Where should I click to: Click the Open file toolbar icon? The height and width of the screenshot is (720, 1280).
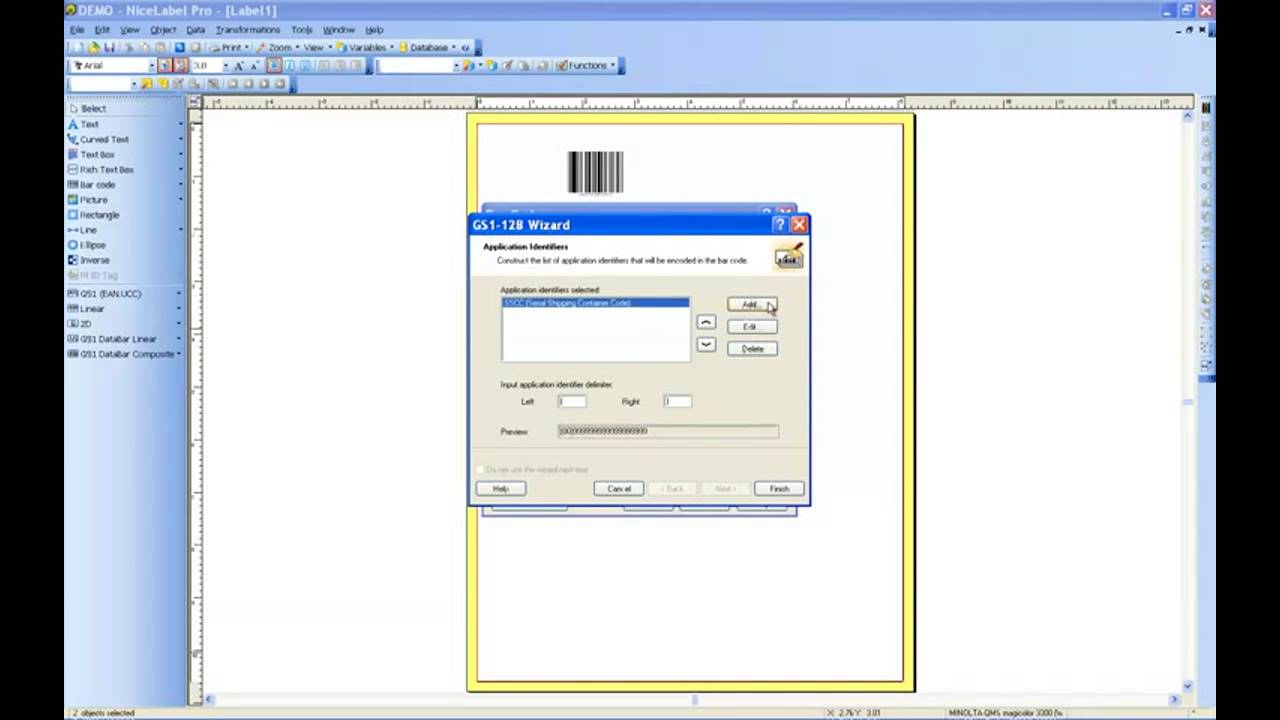94,47
